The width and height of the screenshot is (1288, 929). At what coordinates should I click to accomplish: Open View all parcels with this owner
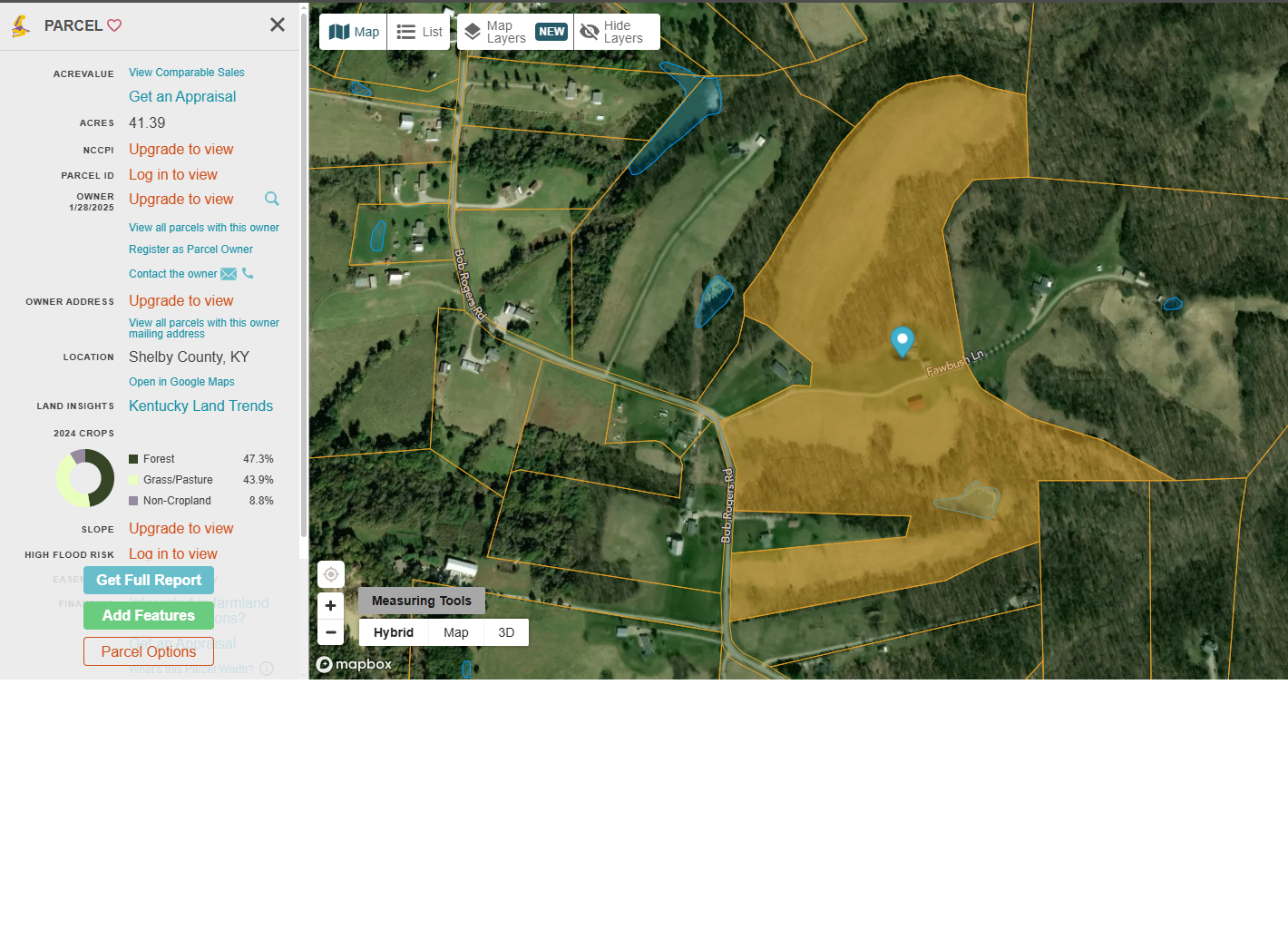(x=204, y=228)
